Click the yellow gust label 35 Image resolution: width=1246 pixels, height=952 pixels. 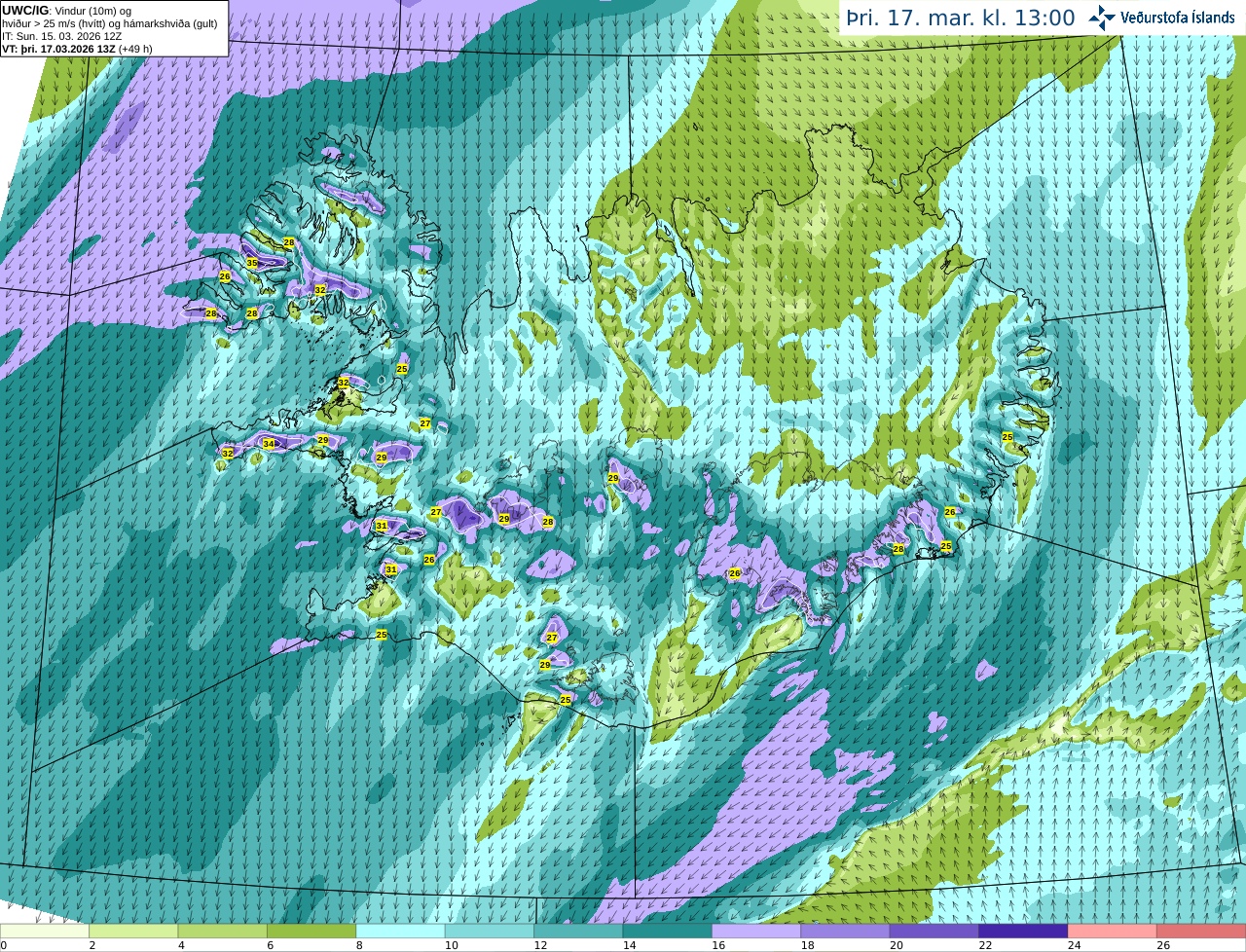pyautogui.click(x=252, y=263)
